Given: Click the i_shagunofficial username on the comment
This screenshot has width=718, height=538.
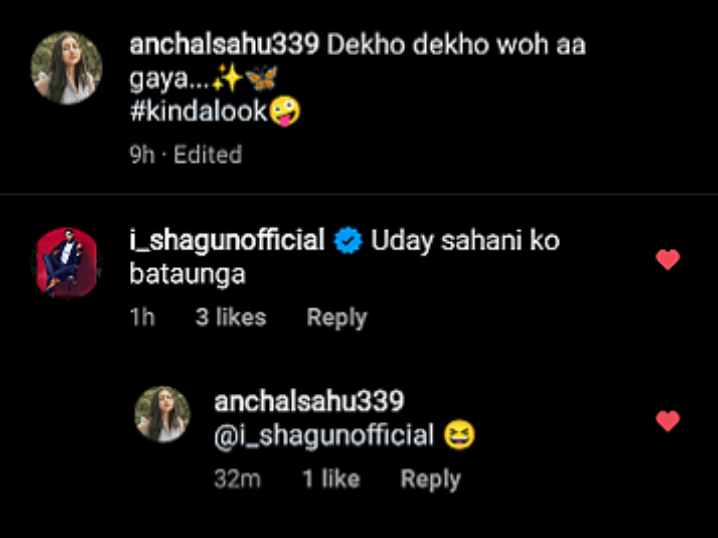Looking at the screenshot, I should 227,240.
